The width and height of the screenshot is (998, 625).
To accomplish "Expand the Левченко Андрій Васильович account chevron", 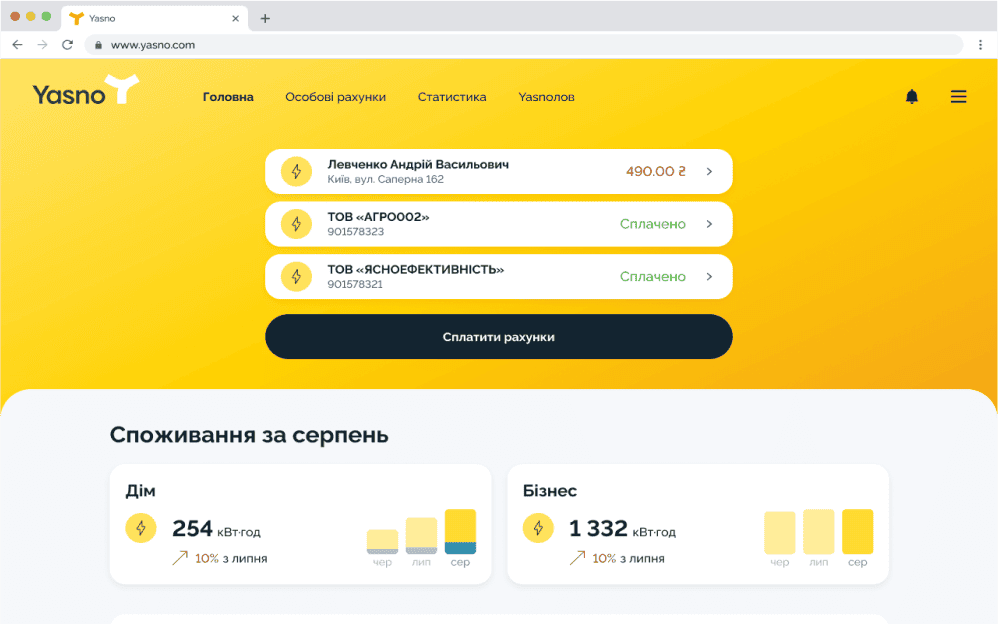I will (709, 171).
